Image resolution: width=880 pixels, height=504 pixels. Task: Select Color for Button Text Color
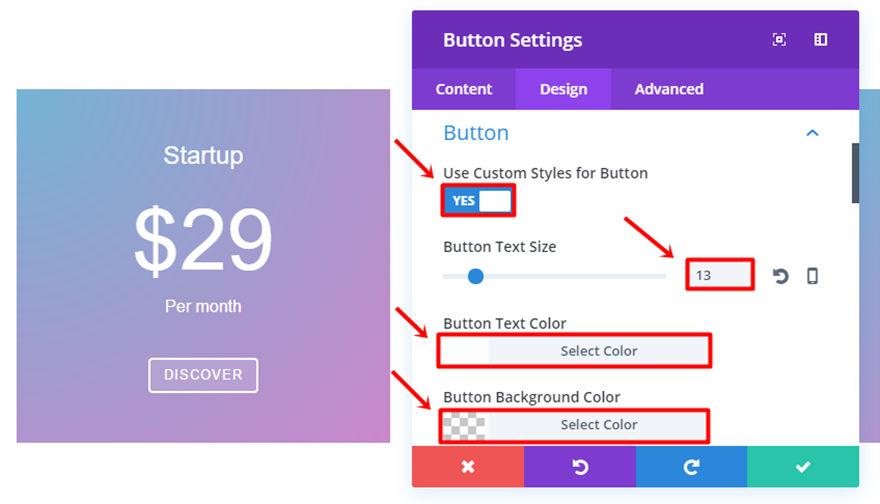coord(598,351)
